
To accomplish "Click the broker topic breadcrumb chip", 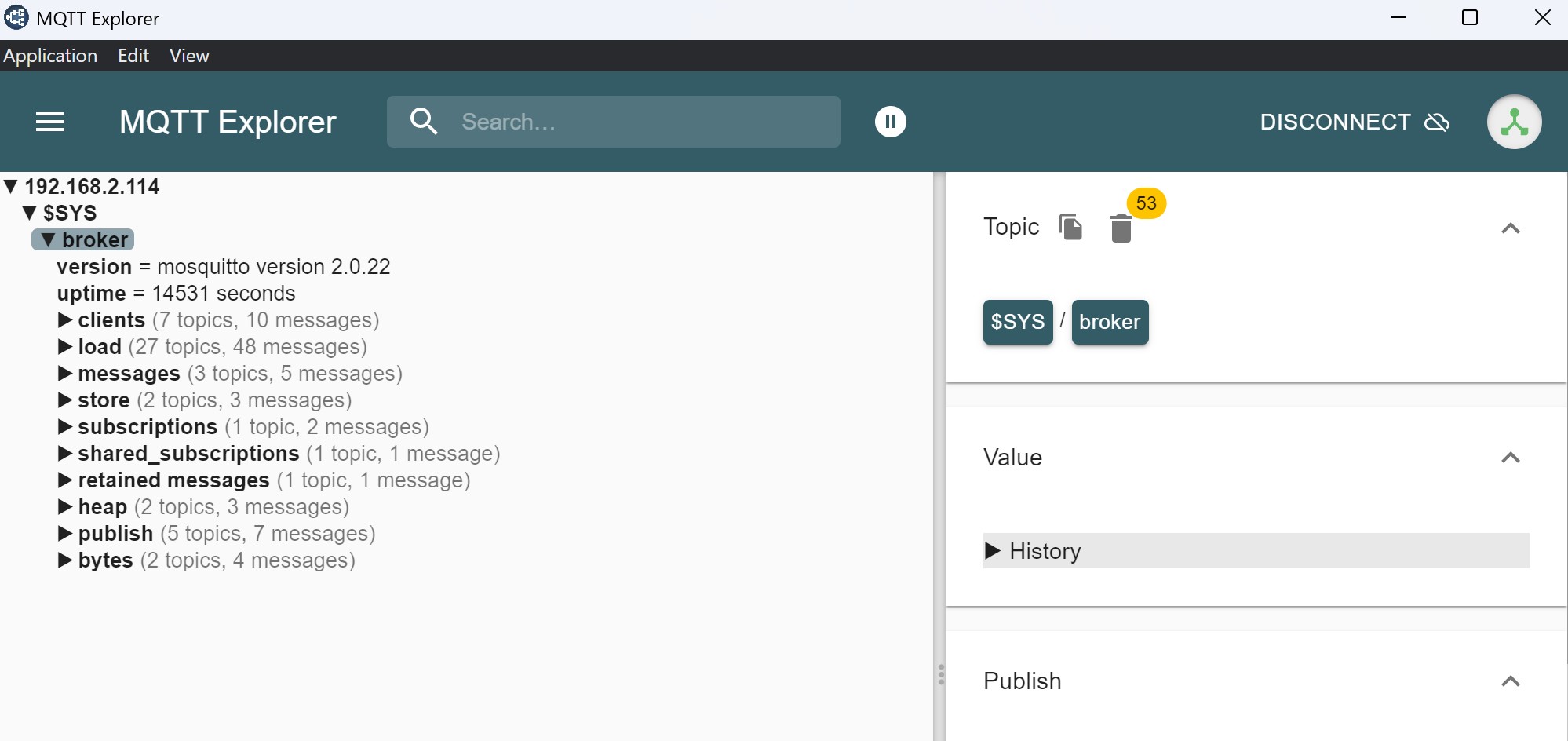I will 1109,322.
